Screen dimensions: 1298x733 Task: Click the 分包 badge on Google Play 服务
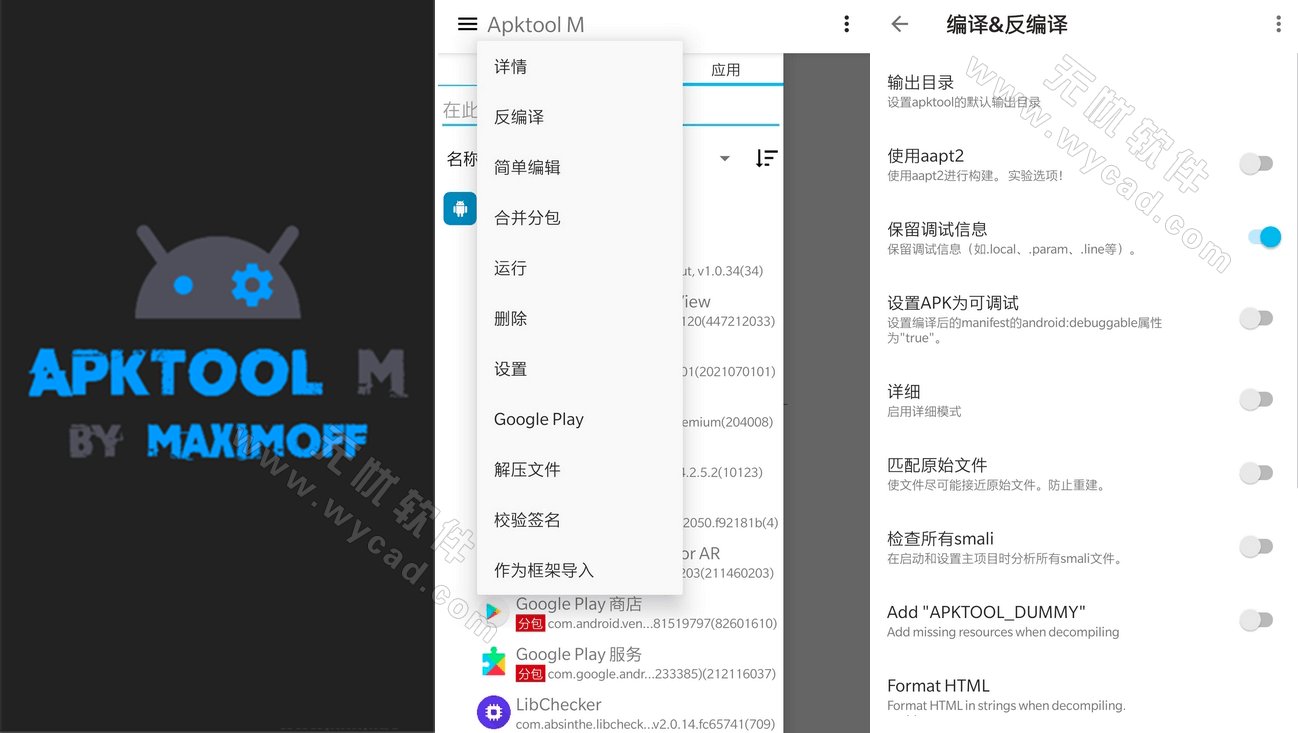pos(530,673)
